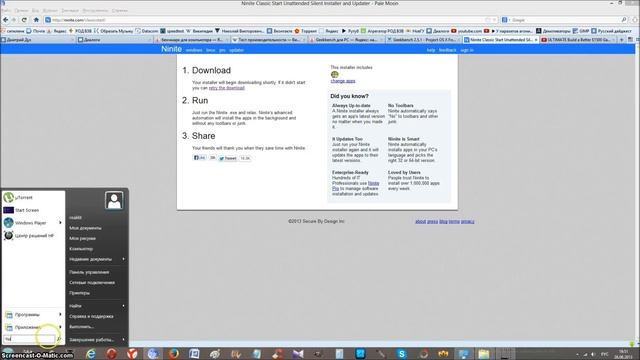Open the help link in the Ninite header
Viewport: 640px width, 360px height.
(431, 50)
